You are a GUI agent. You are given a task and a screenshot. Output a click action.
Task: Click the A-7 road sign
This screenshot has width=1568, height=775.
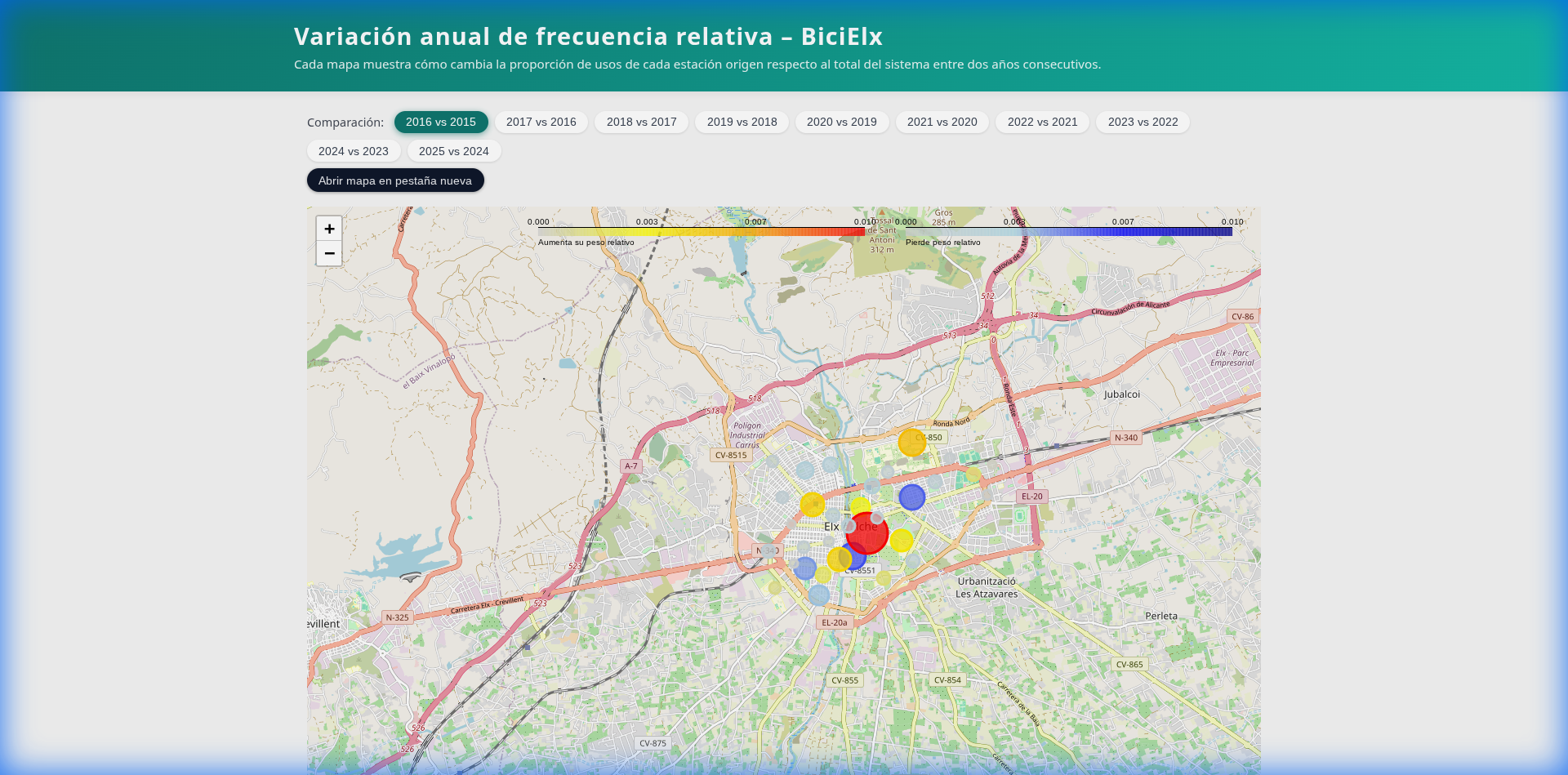click(631, 466)
